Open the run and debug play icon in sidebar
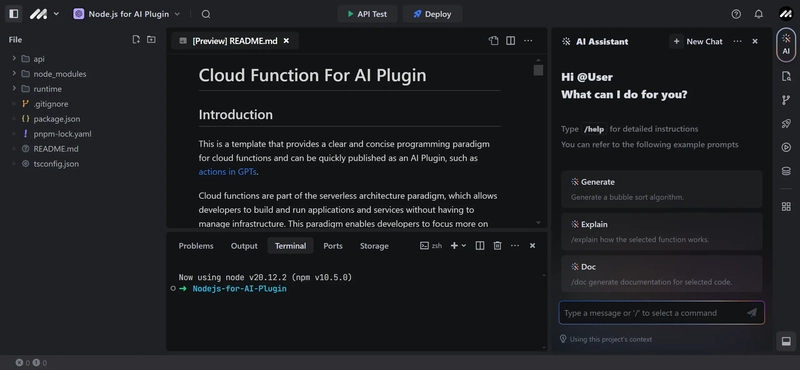Image resolution: width=800 pixels, height=370 pixels. (x=786, y=147)
